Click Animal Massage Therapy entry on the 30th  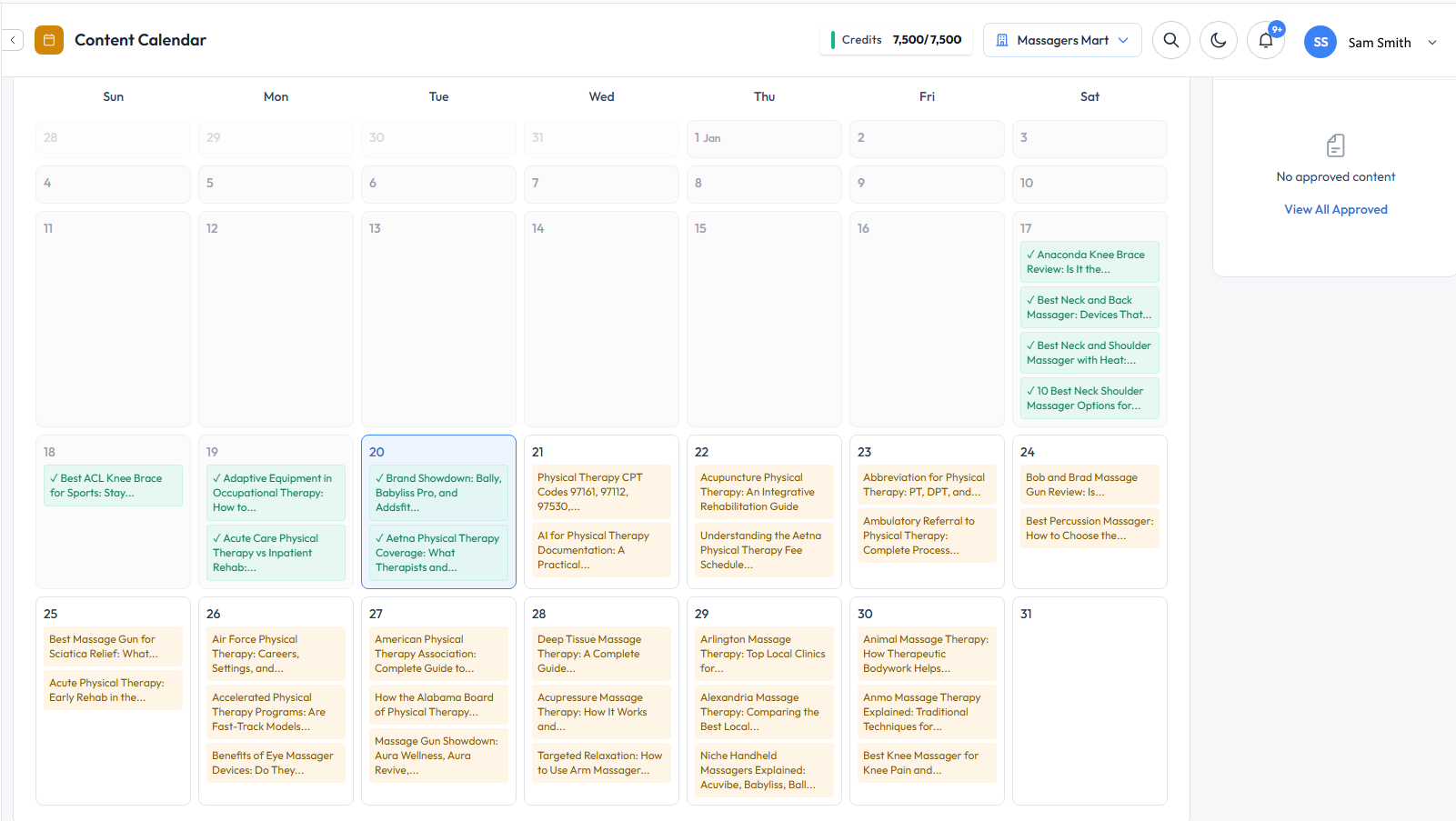tap(926, 654)
